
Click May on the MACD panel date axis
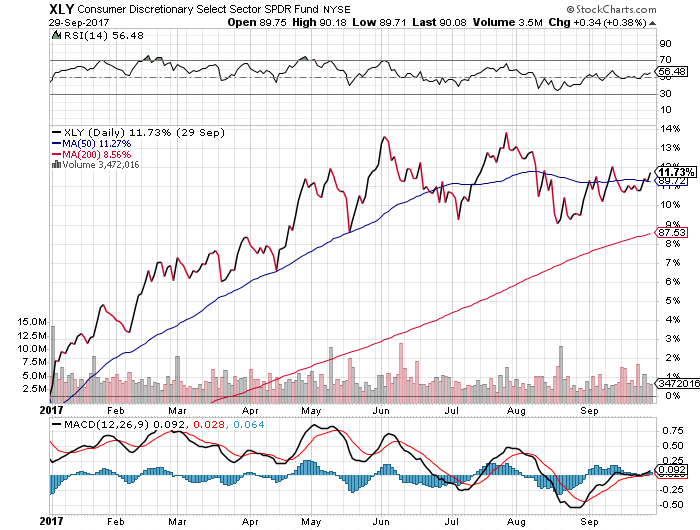click(311, 522)
